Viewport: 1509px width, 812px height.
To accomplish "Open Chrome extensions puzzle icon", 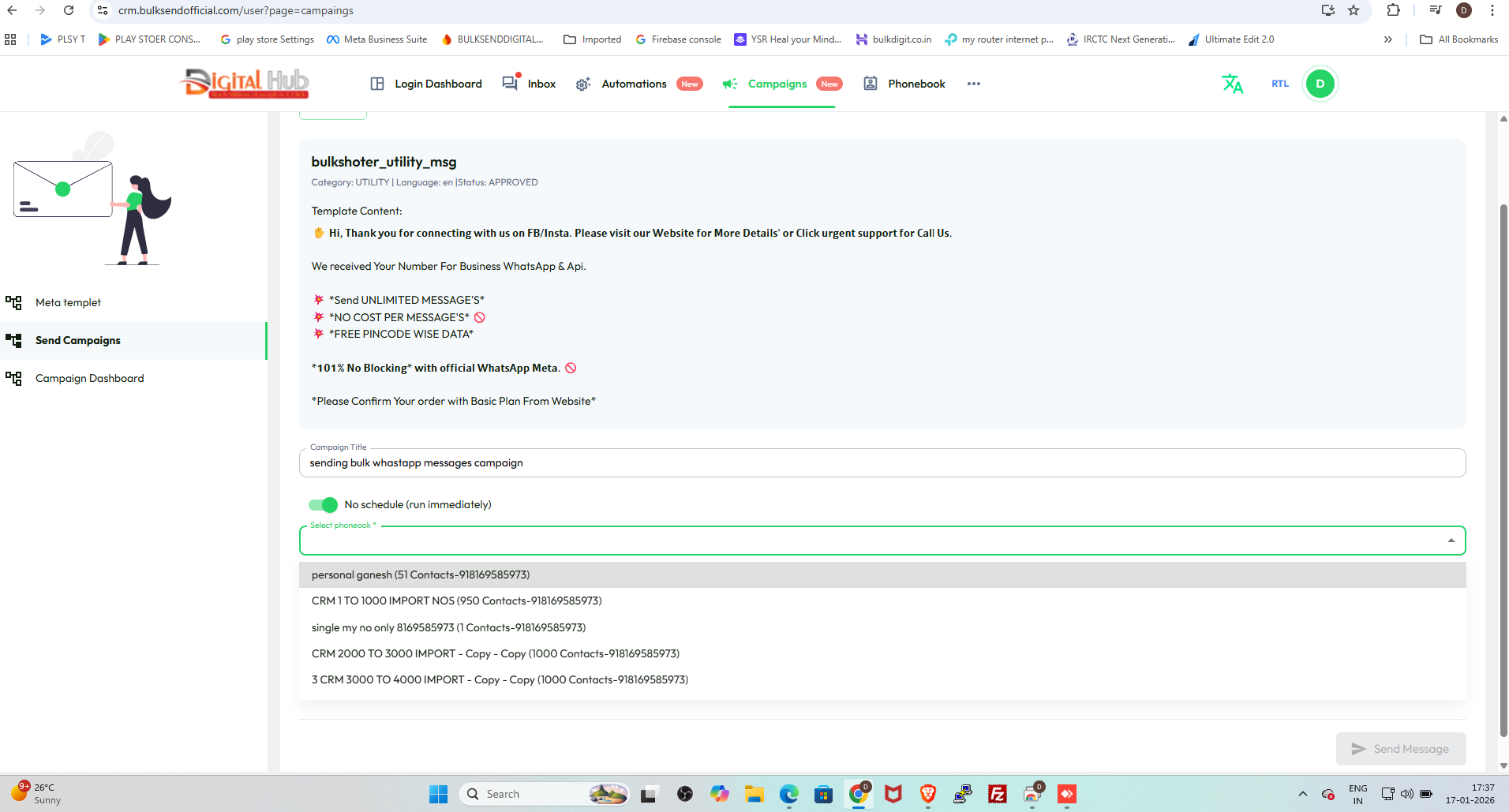I will coord(1393,10).
